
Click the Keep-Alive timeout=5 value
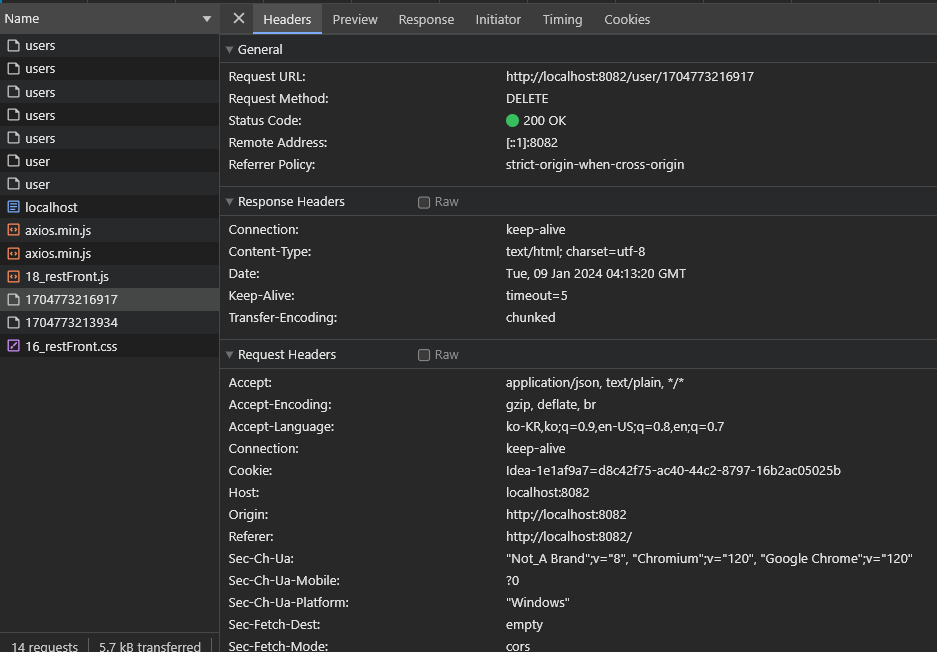click(537, 296)
